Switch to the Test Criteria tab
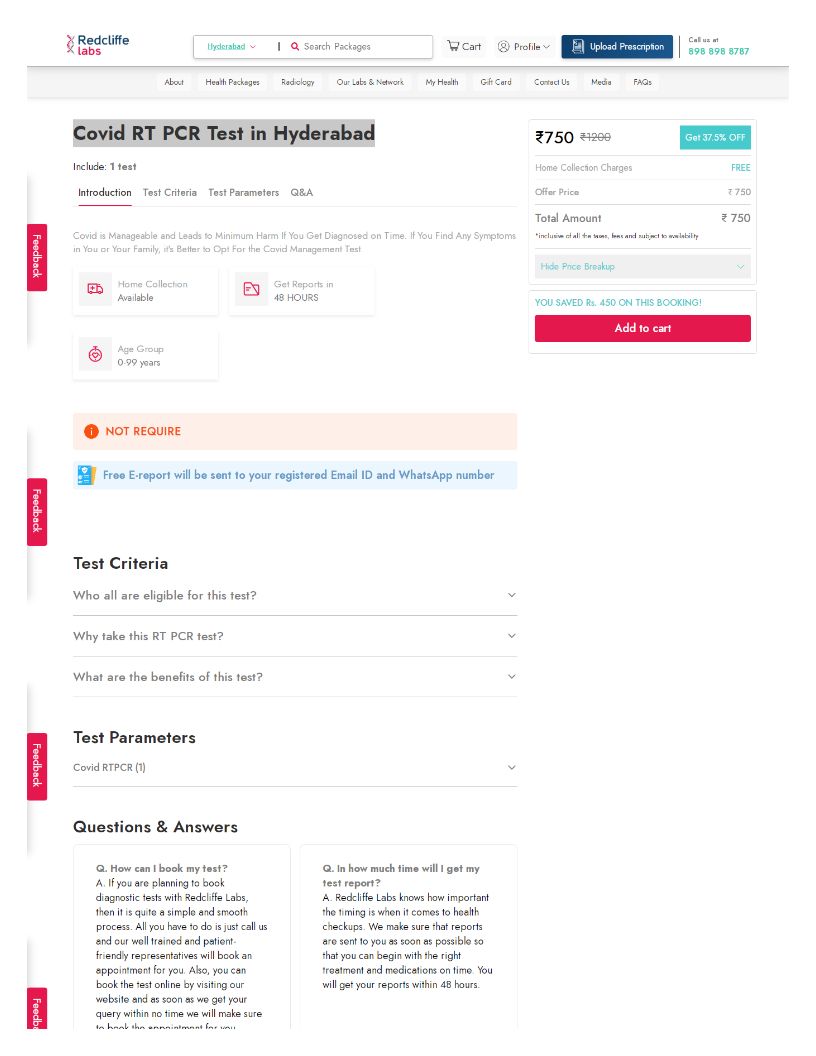This screenshot has width=816, height=1056. [x=169, y=193]
